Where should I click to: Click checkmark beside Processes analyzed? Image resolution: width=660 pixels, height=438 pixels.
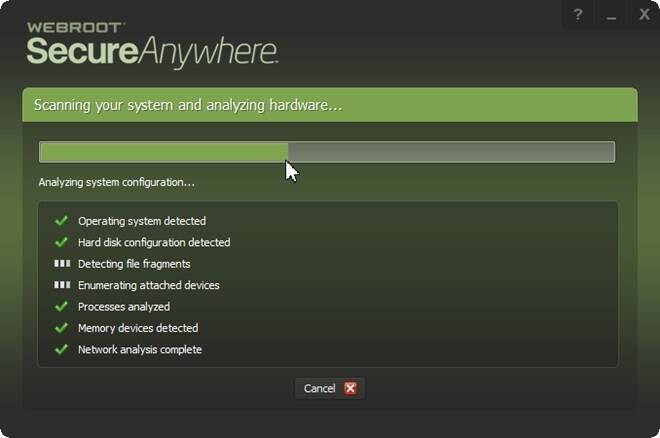pos(61,306)
